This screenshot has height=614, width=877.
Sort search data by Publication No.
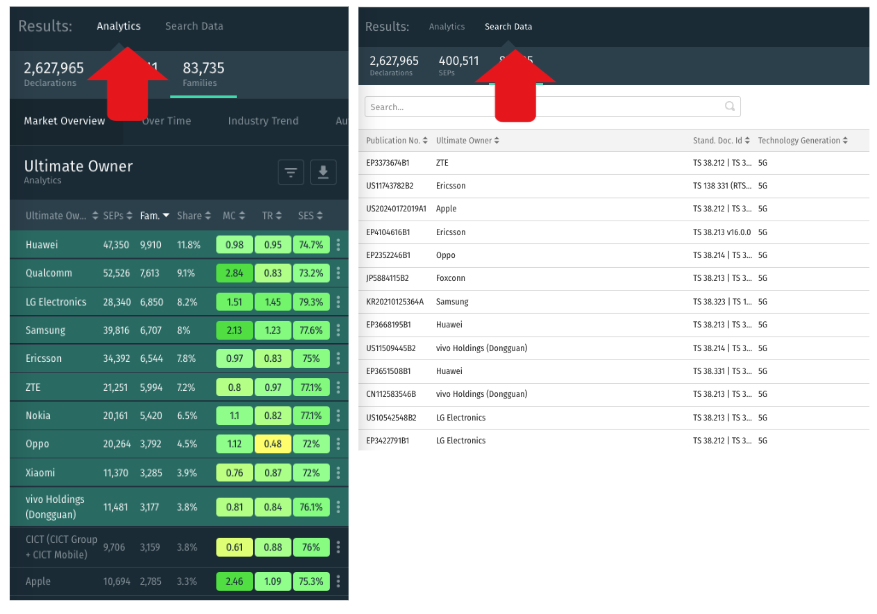point(397,140)
